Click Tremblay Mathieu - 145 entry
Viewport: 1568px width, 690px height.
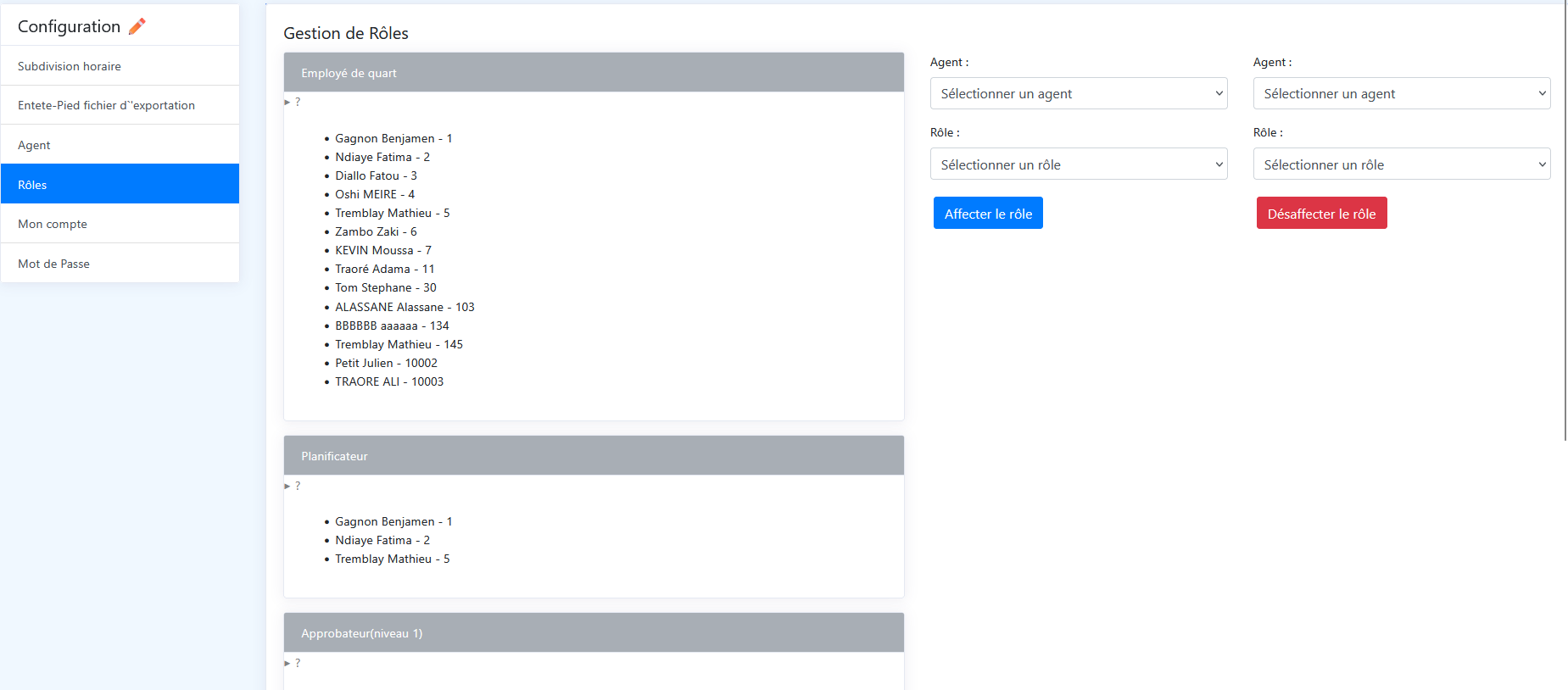pyautogui.click(x=399, y=344)
